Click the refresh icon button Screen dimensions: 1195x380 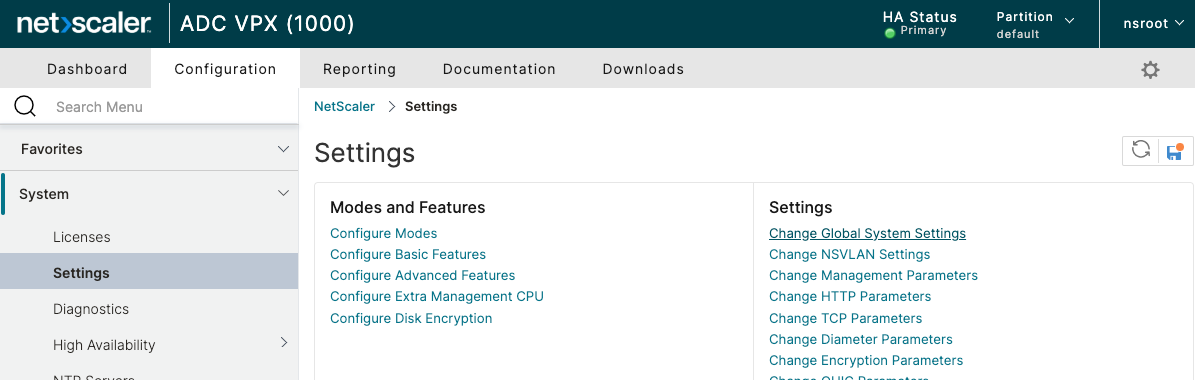[1140, 150]
